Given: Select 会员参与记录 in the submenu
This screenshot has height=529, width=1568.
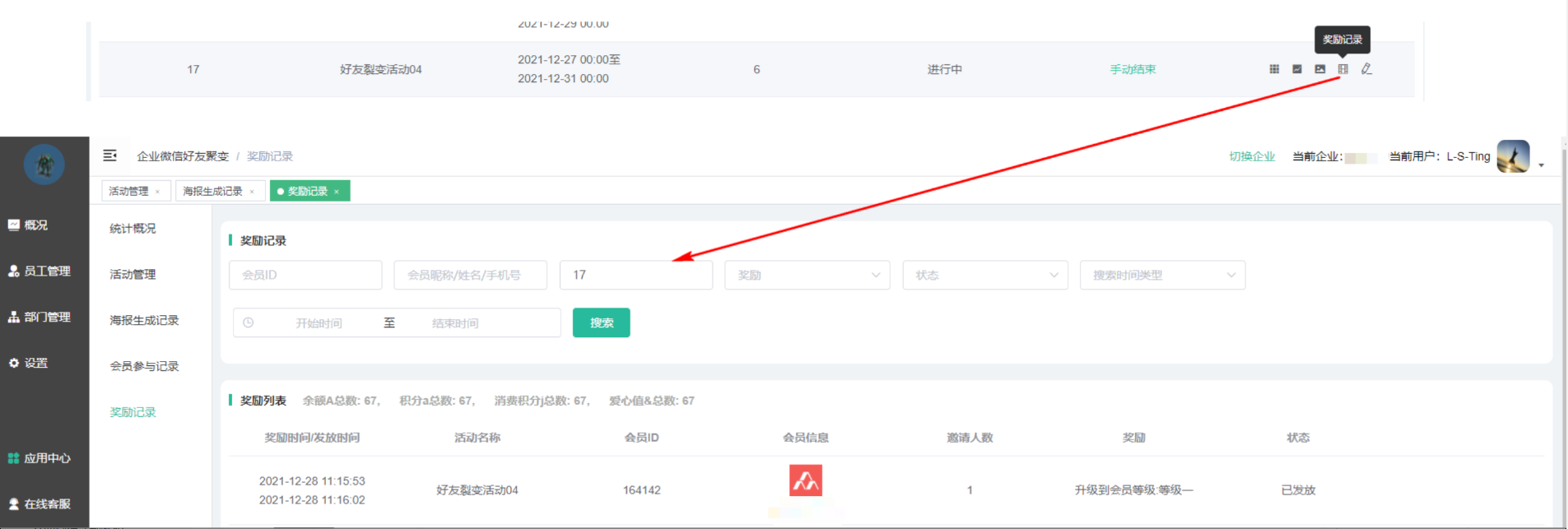Looking at the screenshot, I should (x=144, y=366).
